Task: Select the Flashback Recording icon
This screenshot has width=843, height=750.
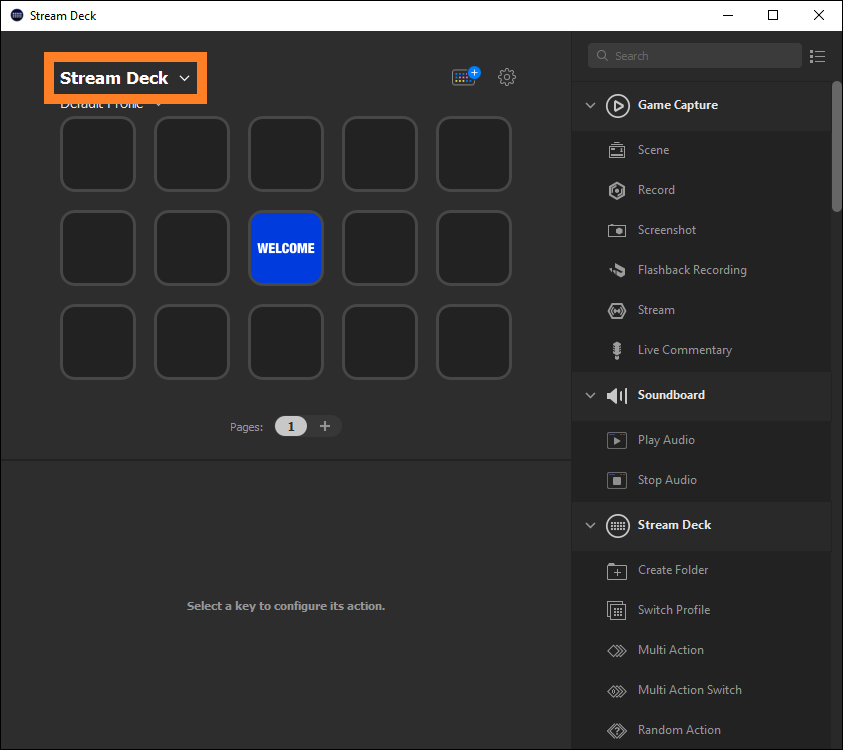Action: [x=617, y=270]
